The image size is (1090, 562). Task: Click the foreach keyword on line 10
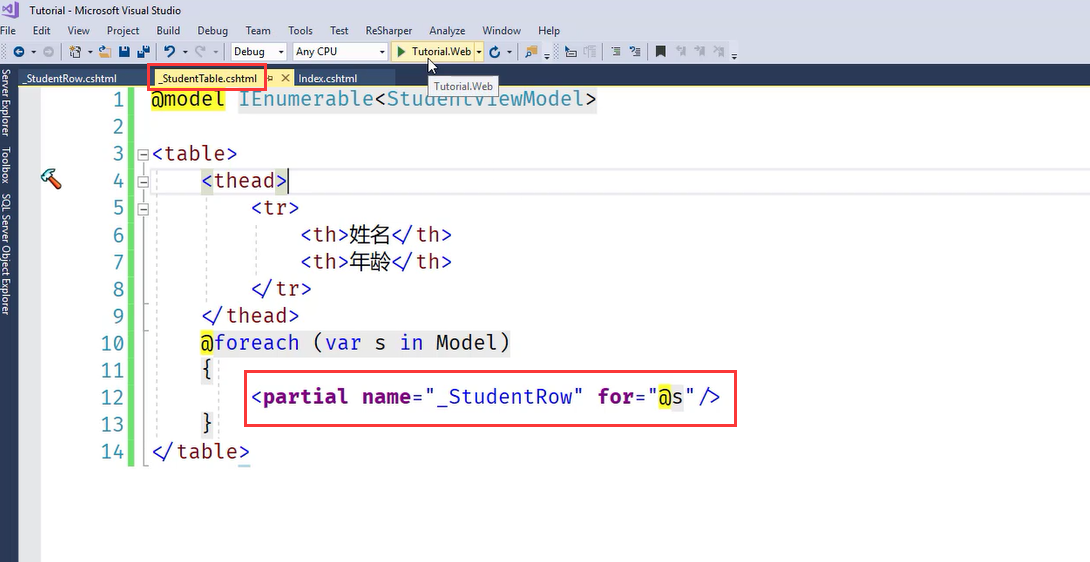(x=257, y=343)
